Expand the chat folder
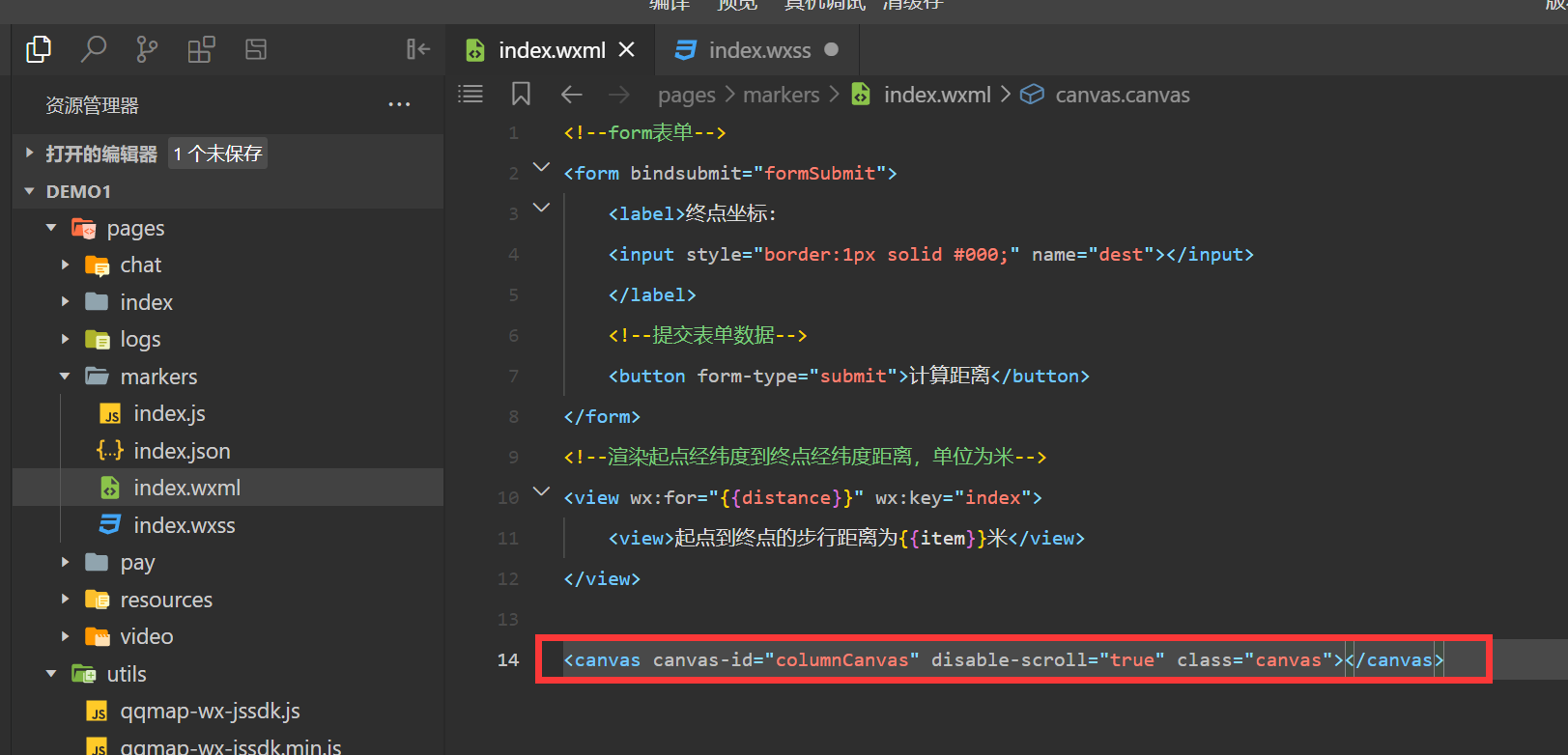The height and width of the screenshot is (755, 1568). (65, 265)
